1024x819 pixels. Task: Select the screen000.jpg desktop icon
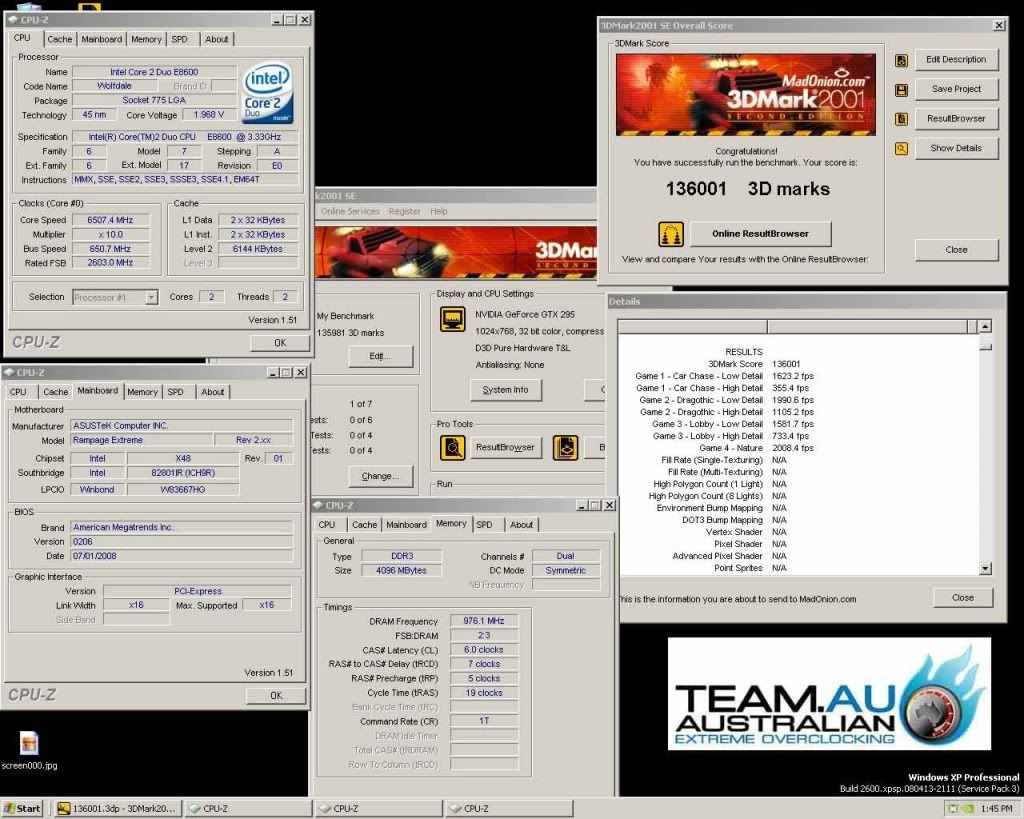click(29, 743)
